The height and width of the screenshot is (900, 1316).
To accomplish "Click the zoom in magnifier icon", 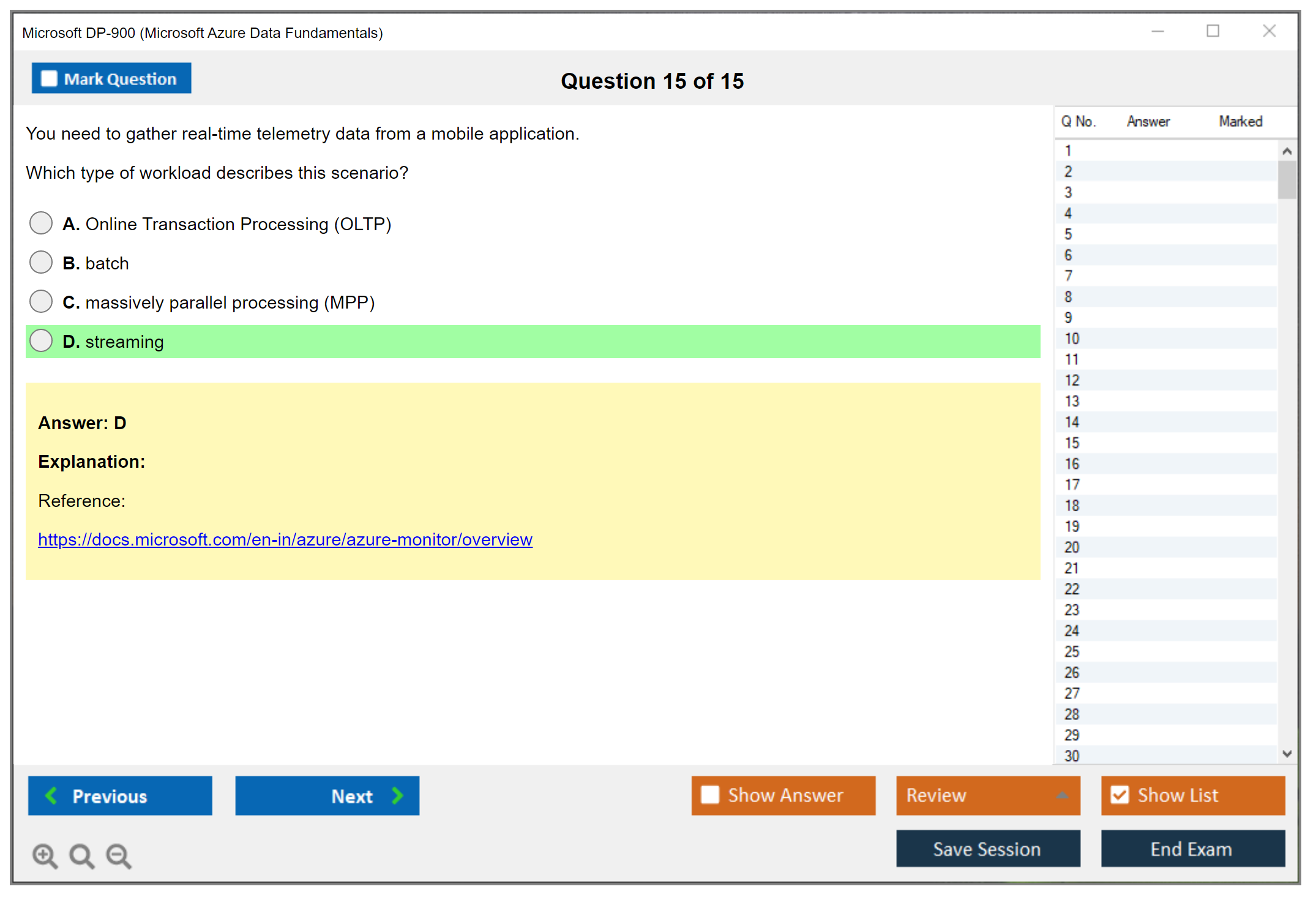I will tap(45, 855).
